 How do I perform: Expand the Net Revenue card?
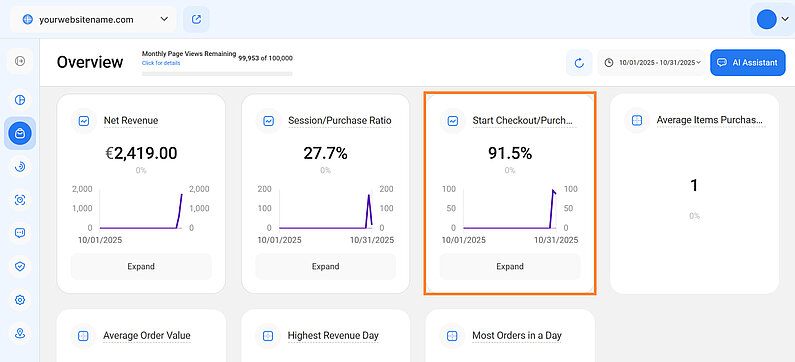point(141,267)
